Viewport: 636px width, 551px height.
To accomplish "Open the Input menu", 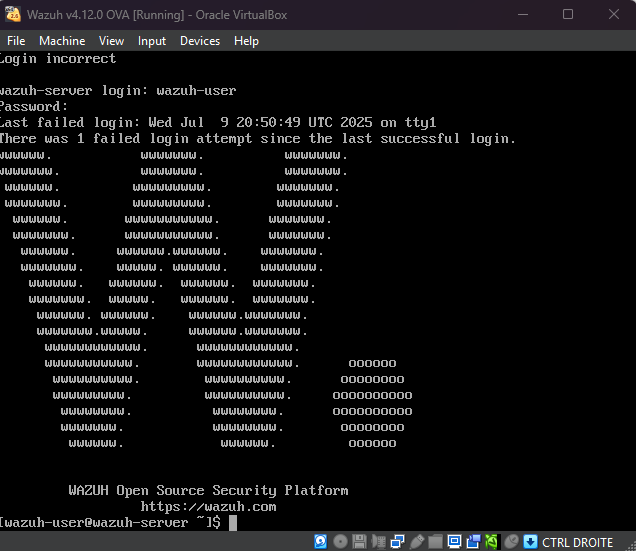I will click(x=152, y=41).
